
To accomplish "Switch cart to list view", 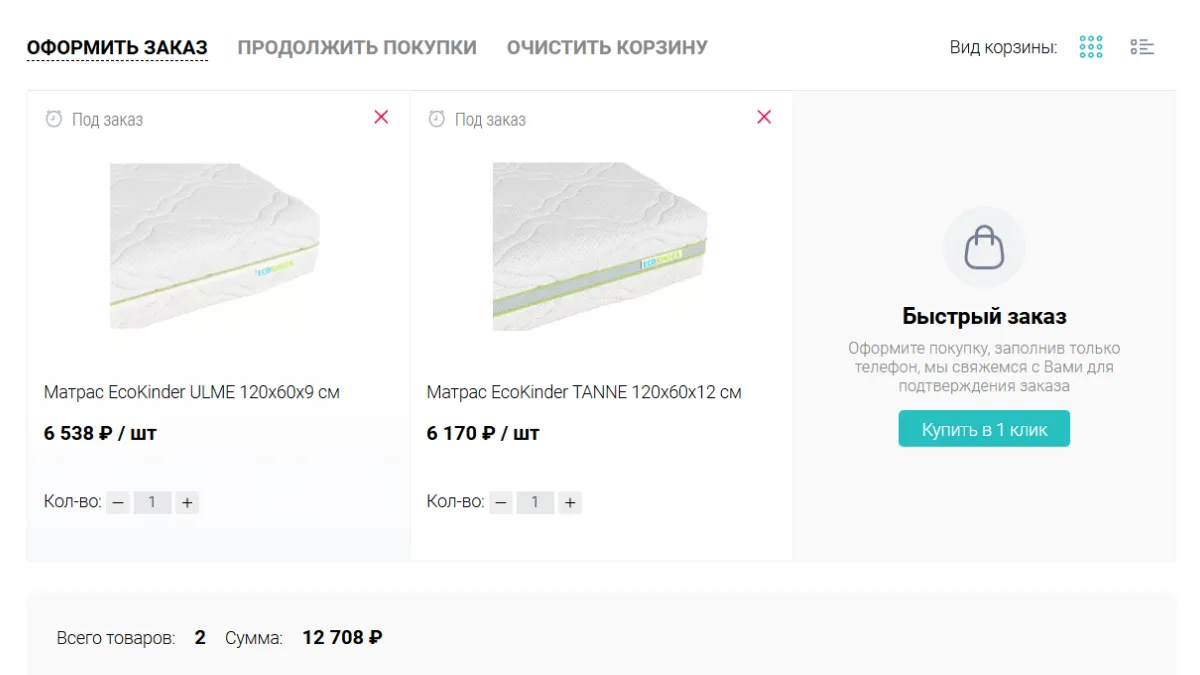I will [x=1142, y=47].
